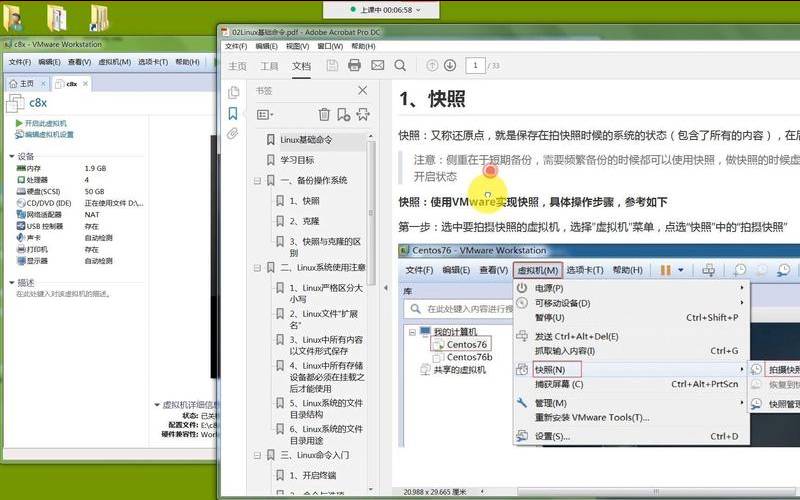Image resolution: width=800 pixels, height=500 pixels.
Task: Open the Search magnifier in Acrobat toolbar
Action: click(x=401, y=65)
